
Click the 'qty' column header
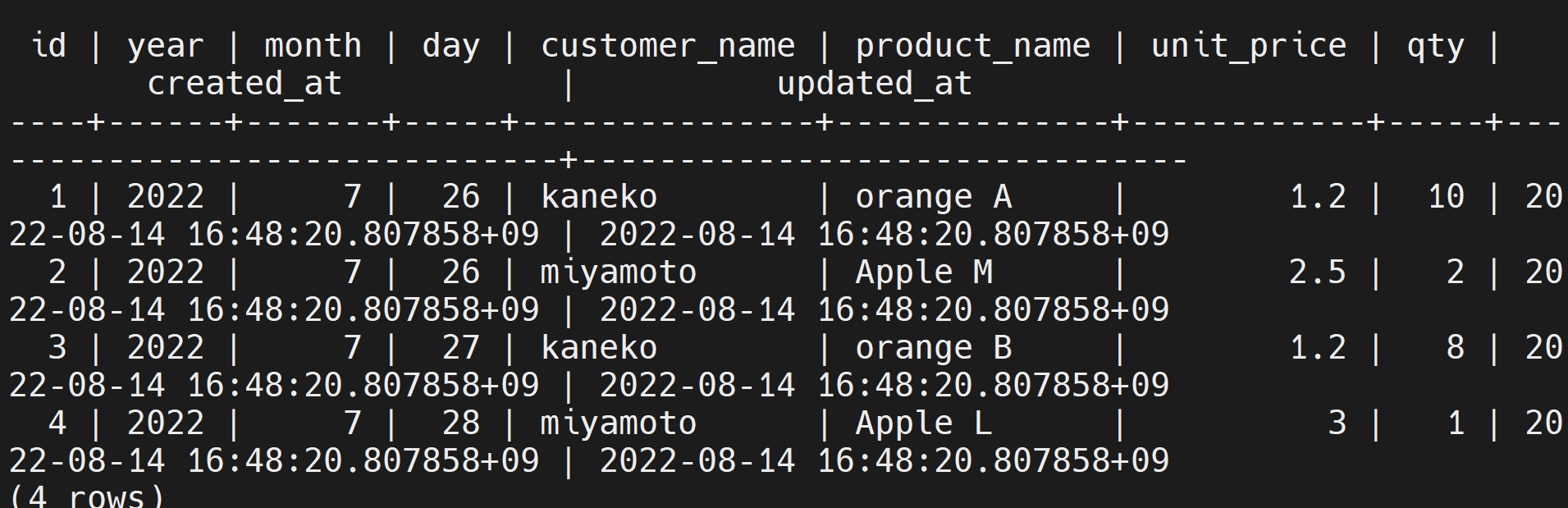(x=1435, y=45)
